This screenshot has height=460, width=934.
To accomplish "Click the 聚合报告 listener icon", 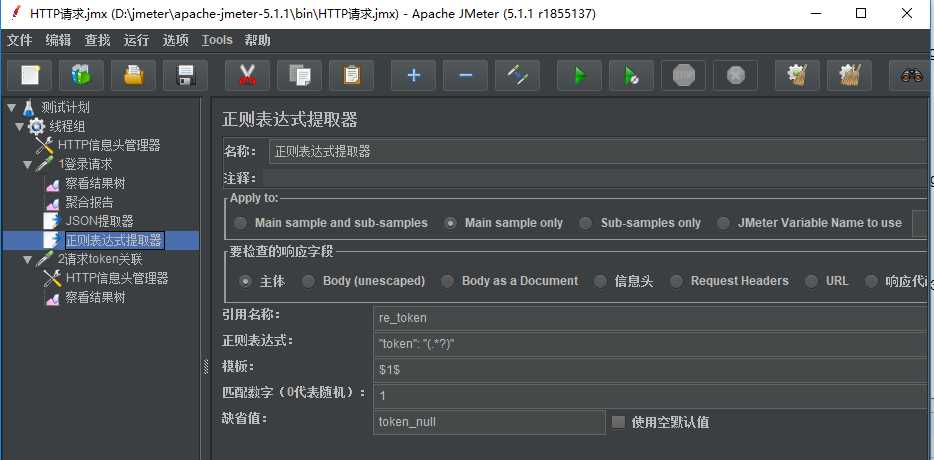I will [x=53, y=203].
